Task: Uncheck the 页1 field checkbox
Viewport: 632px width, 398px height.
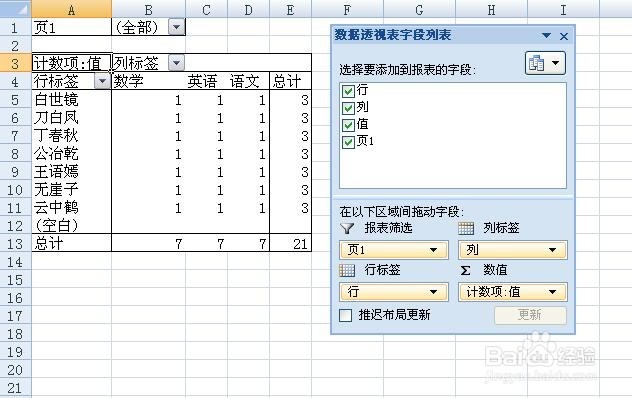Action: pos(348,142)
